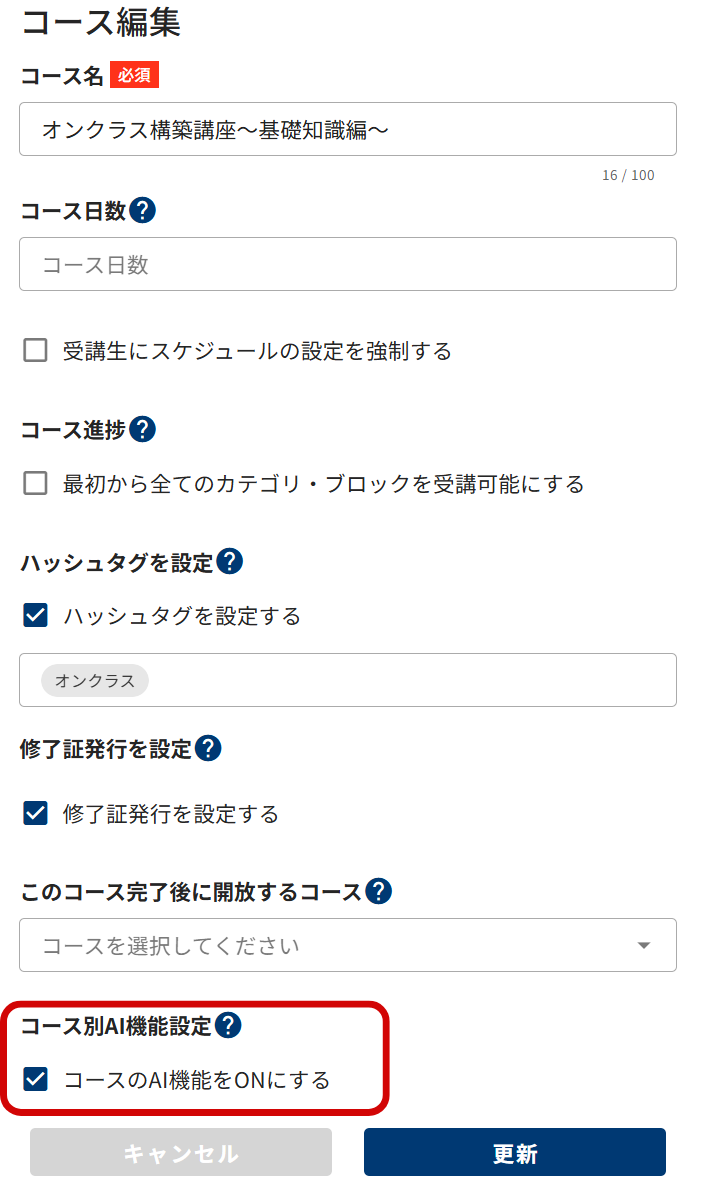Image resolution: width=701 pixels, height=1186 pixels.
Task: Select the オンクラス hashtag chip
Action: coord(95,680)
